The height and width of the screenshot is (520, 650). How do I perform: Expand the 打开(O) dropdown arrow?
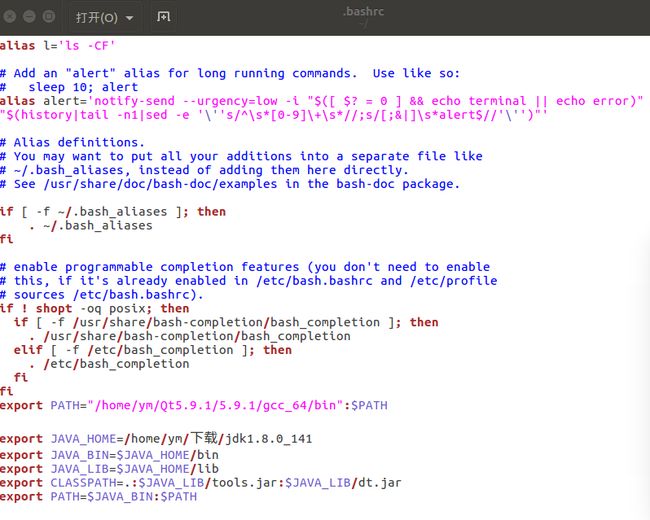pos(129,18)
